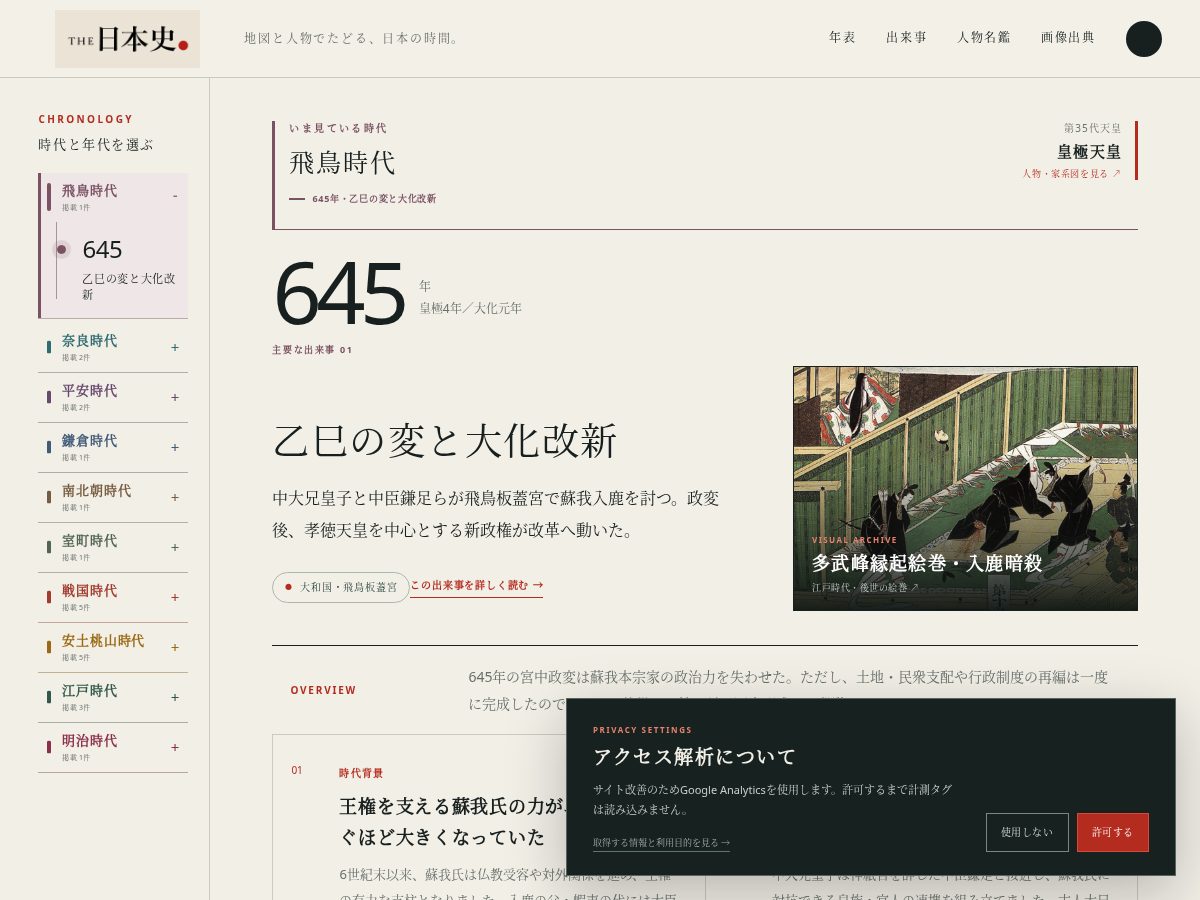The height and width of the screenshot is (900, 1200).
Task: Click the OVERVIEW label
Action: tap(323, 690)
